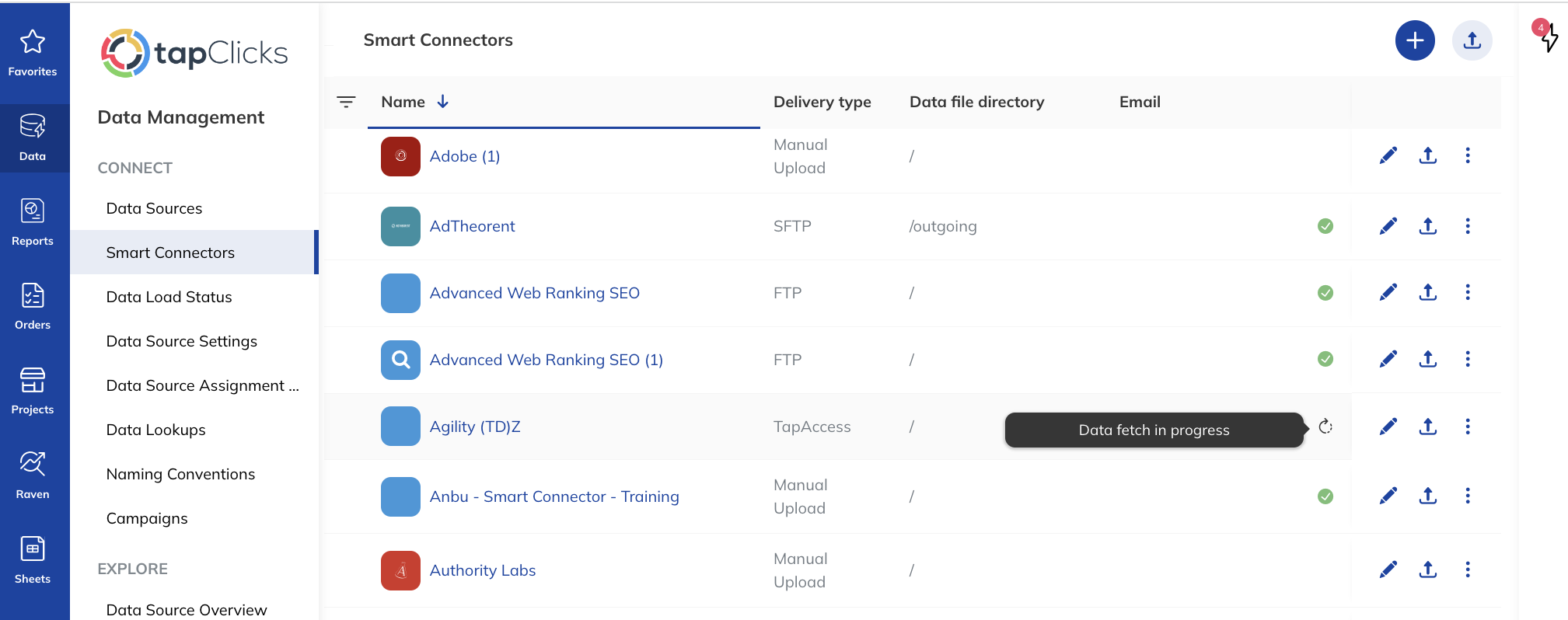1568x620 pixels.
Task: Open more options for Advanced Web Ranking SEO (1)
Action: pyautogui.click(x=1468, y=359)
